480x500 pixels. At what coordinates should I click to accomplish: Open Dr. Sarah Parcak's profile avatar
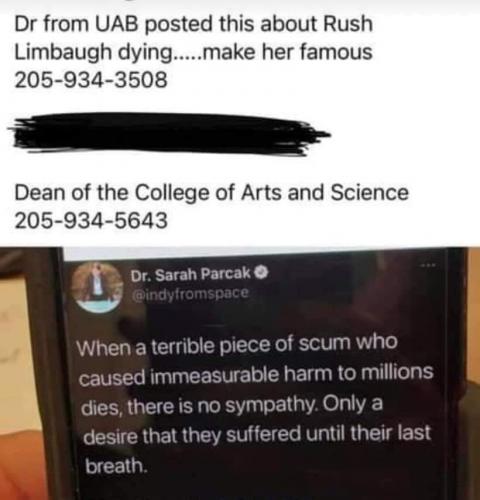pos(98,286)
